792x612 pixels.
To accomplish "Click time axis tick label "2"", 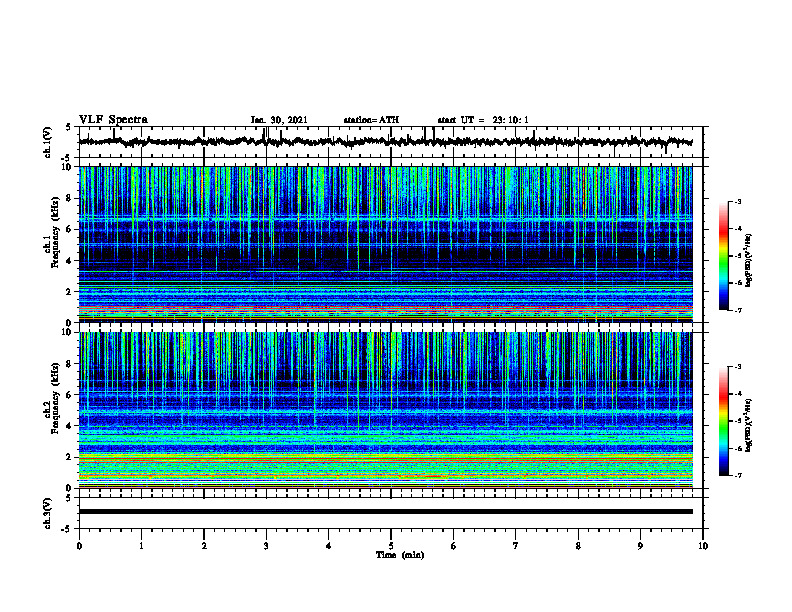I will [204, 546].
